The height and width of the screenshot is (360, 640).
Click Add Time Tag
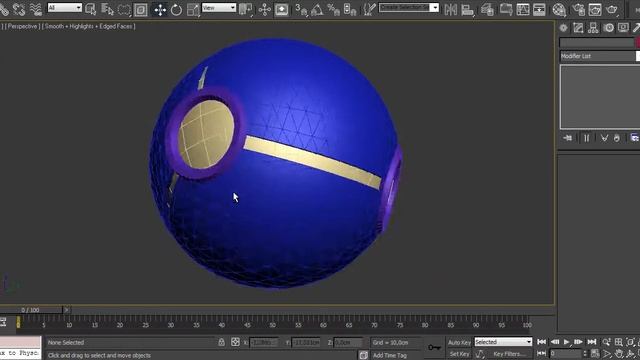(x=390, y=355)
